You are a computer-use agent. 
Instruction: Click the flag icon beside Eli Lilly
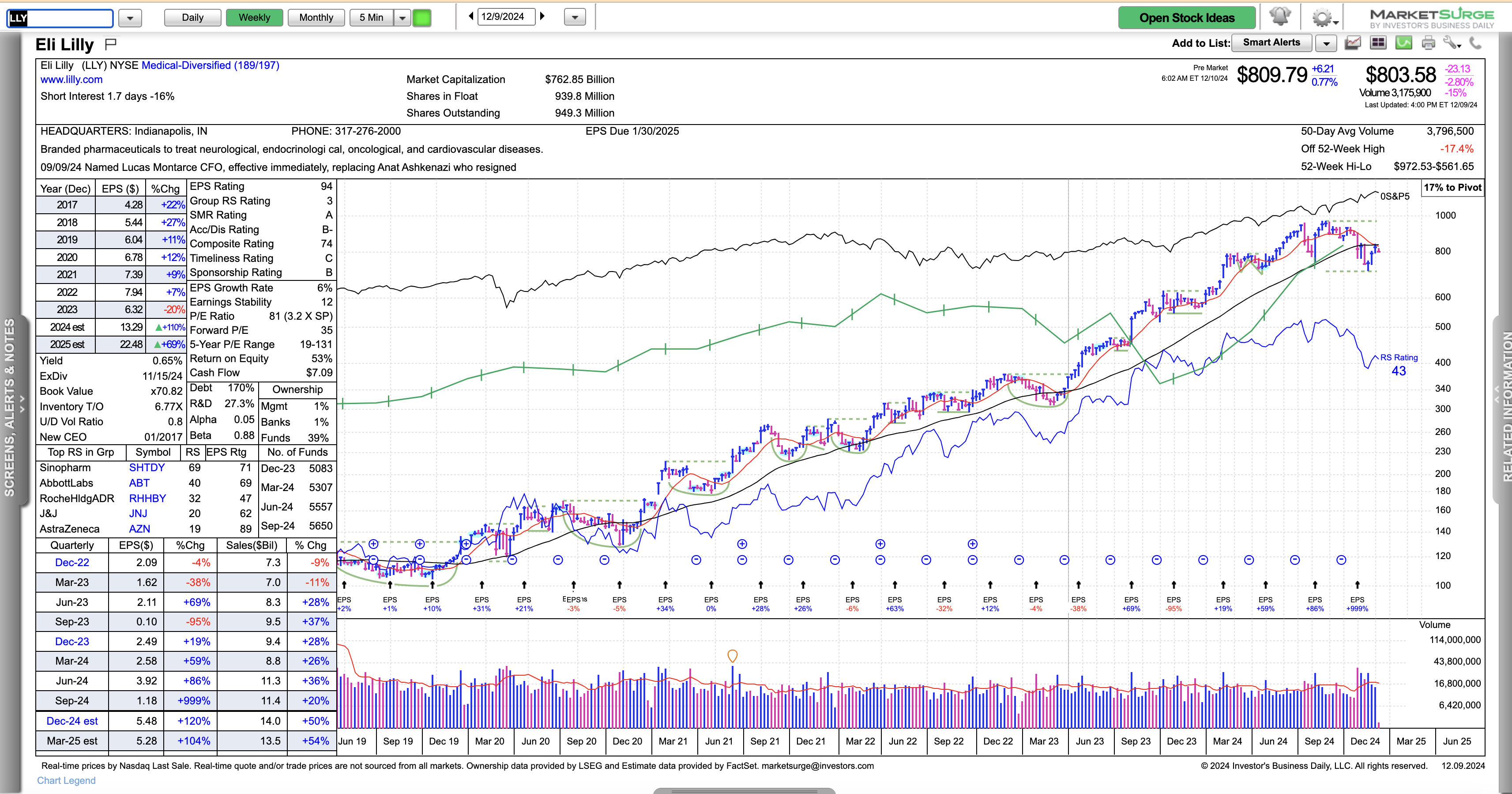(110, 44)
